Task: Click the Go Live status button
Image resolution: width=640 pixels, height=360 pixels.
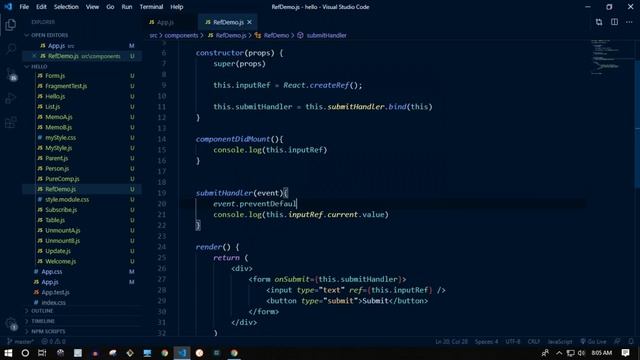Action: point(593,341)
